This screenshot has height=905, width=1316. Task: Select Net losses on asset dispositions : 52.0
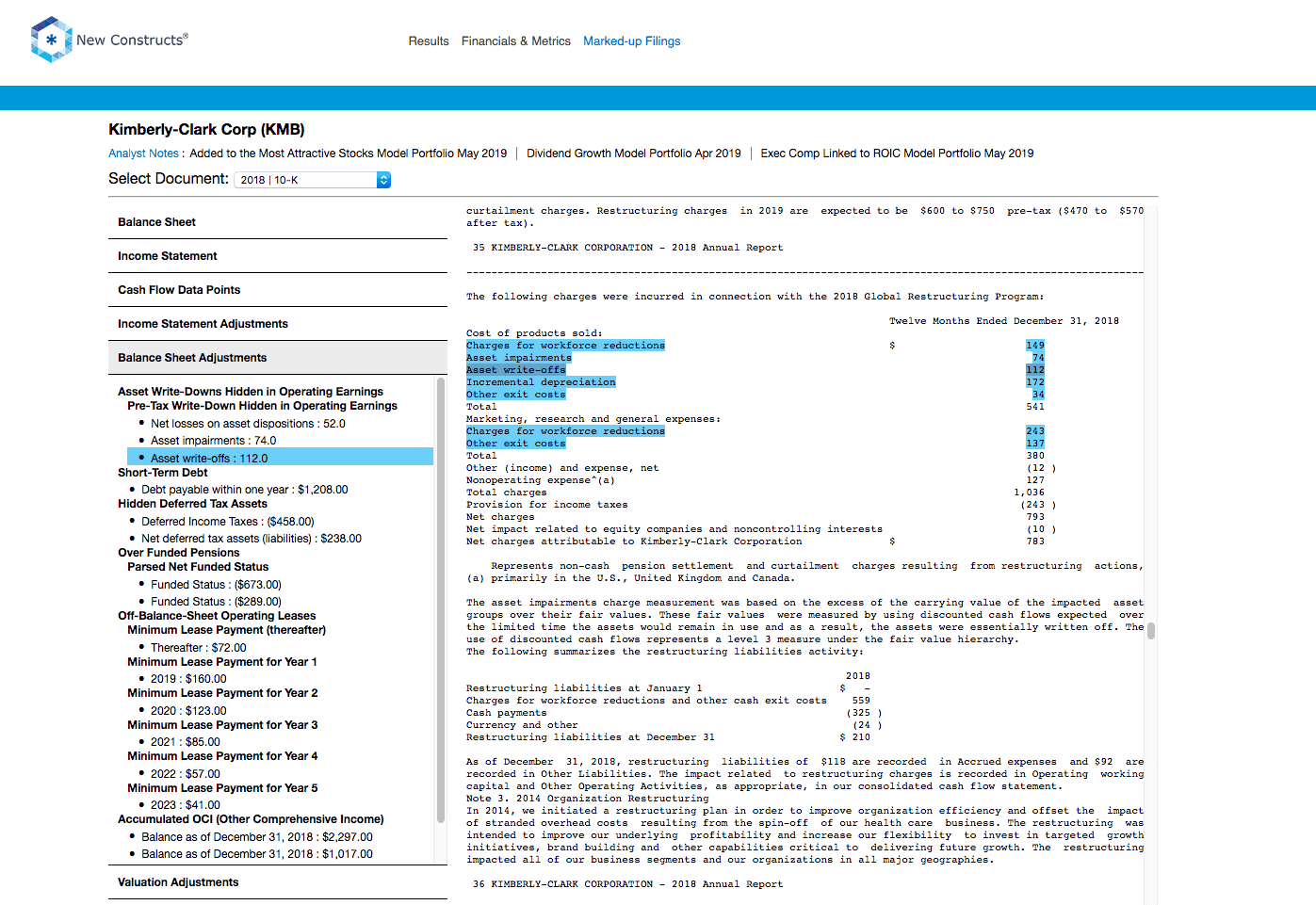coord(248,424)
